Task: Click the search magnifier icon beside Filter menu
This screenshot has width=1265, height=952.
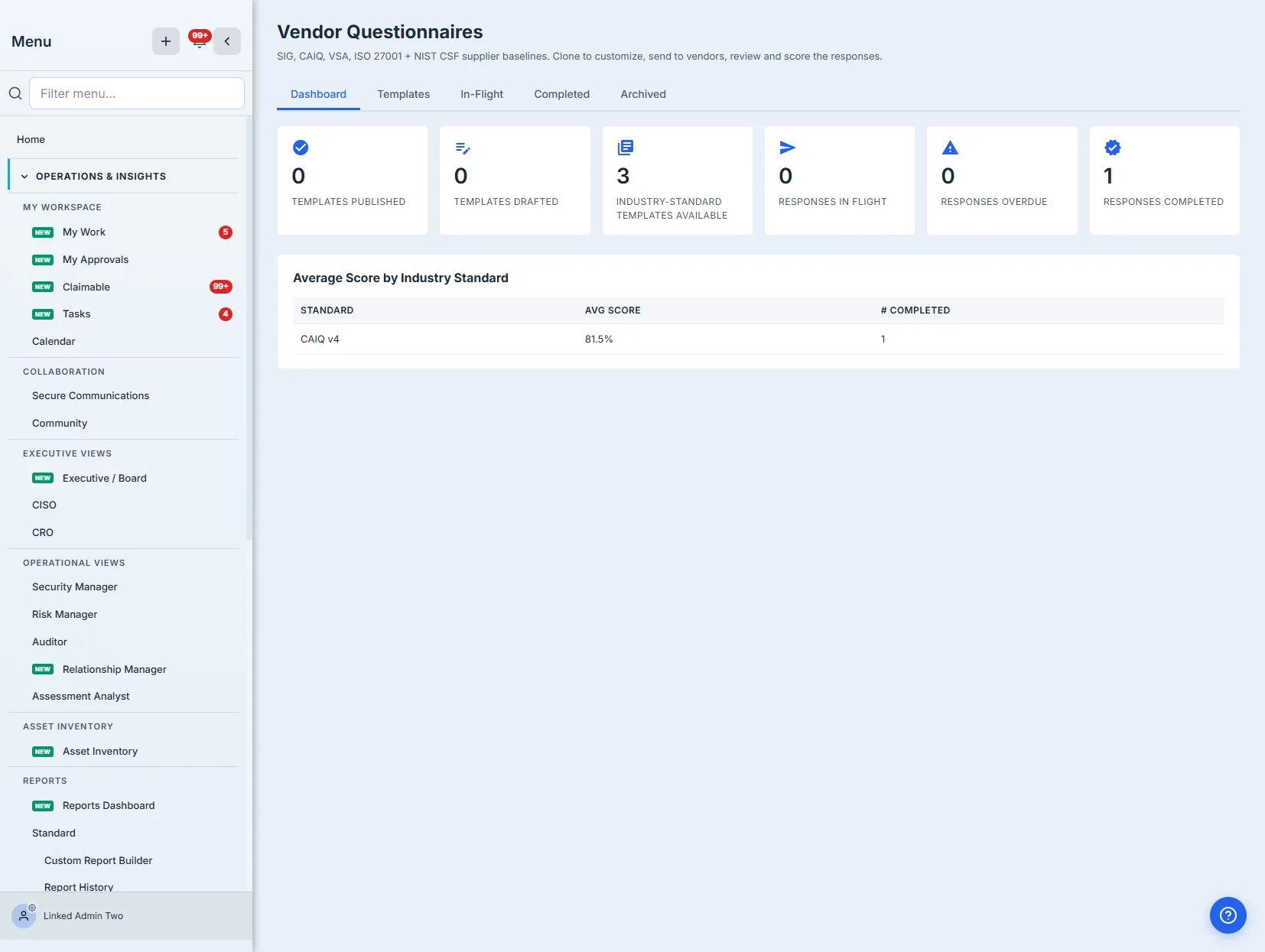Action: (15, 93)
